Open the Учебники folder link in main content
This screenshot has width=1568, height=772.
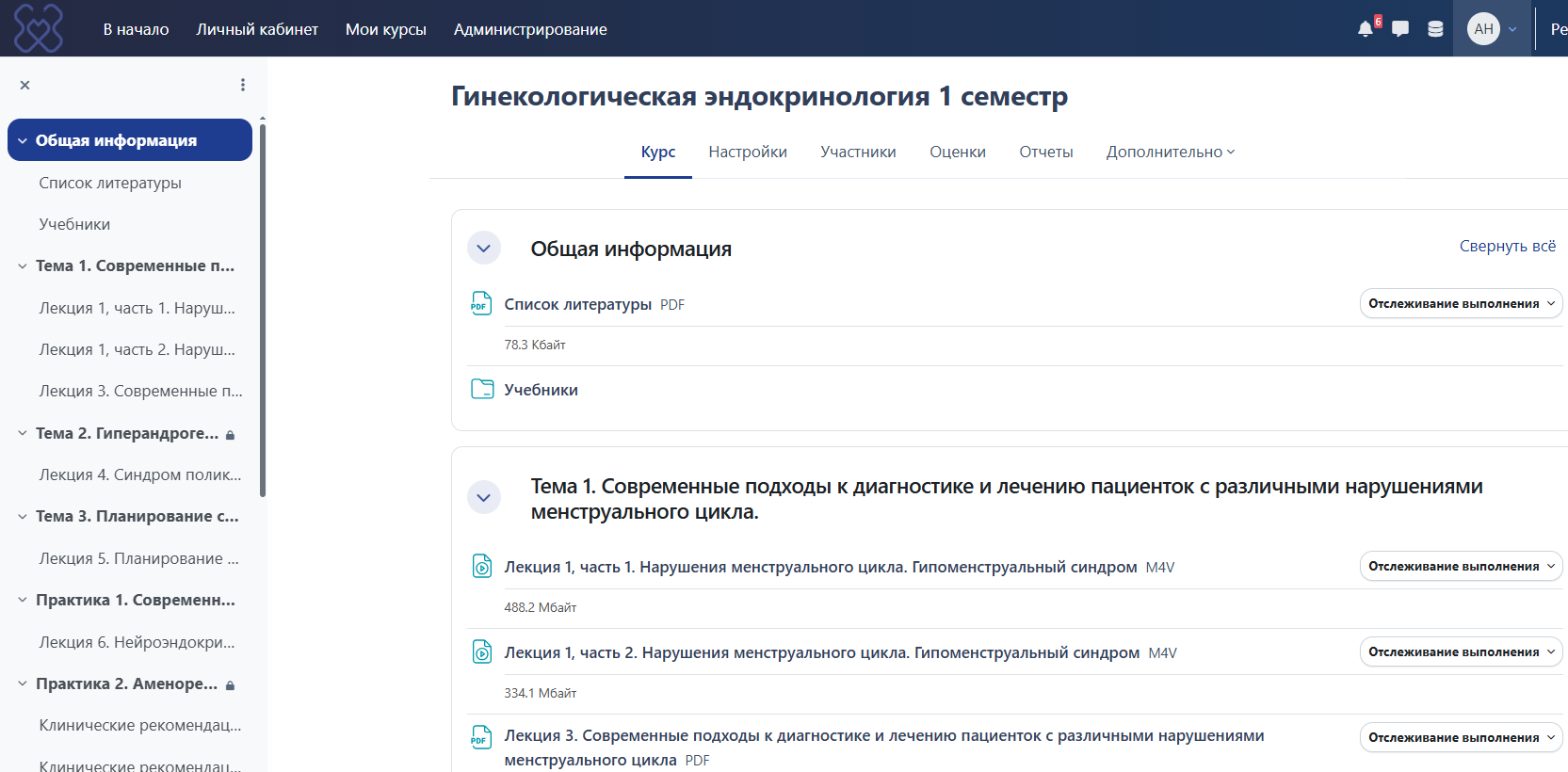[542, 390]
